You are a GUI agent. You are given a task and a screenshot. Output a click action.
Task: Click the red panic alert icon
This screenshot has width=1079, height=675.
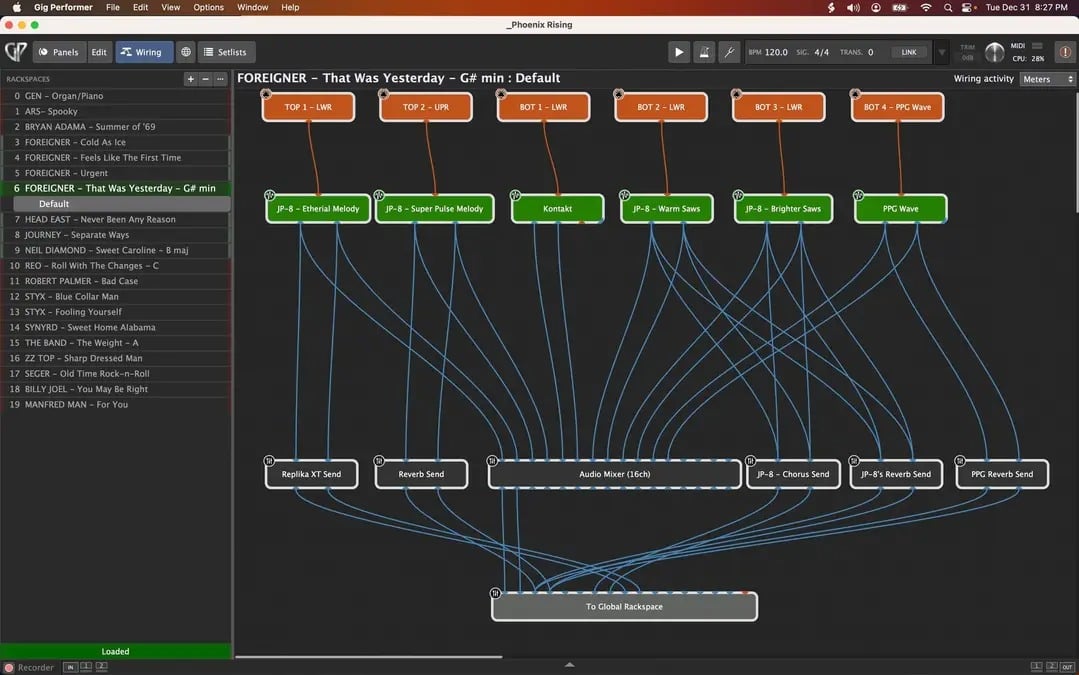(x=1064, y=52)
